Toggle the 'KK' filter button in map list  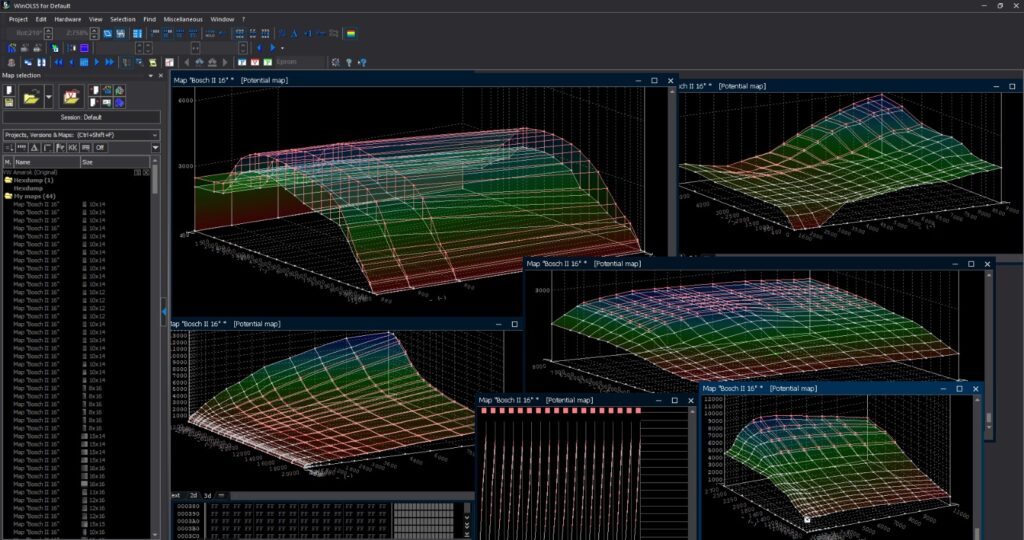click(x=73, y=147)
